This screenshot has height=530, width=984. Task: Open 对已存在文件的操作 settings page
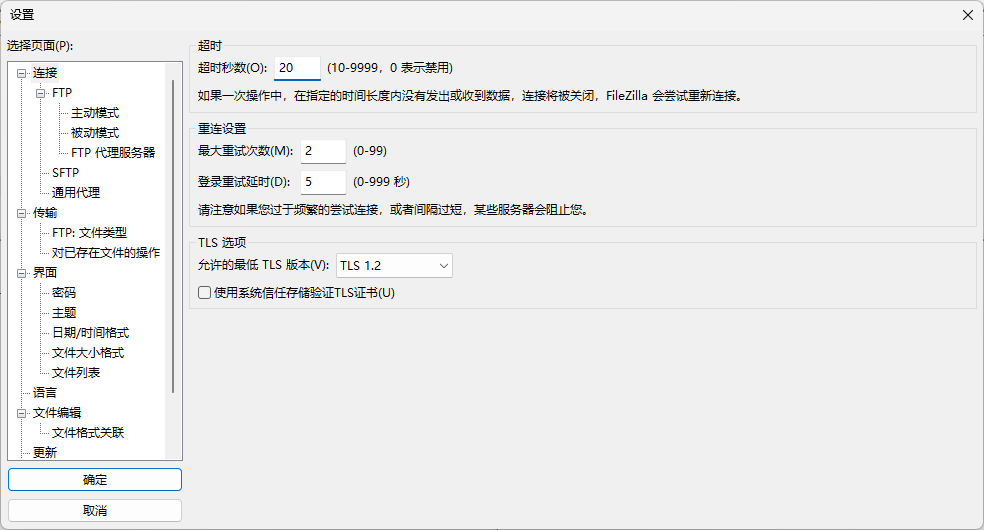tap(106, 253)
